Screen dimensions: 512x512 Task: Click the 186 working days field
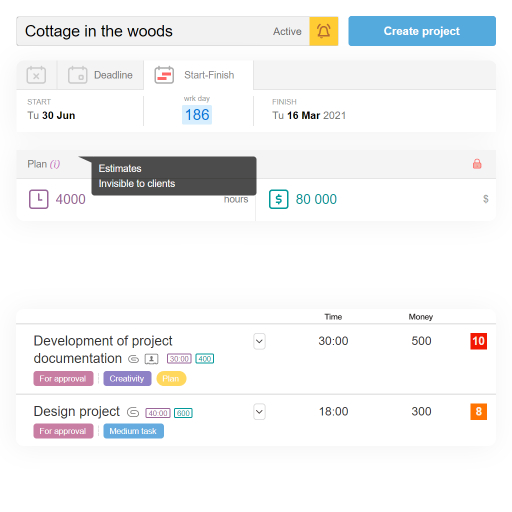point(197,115)
